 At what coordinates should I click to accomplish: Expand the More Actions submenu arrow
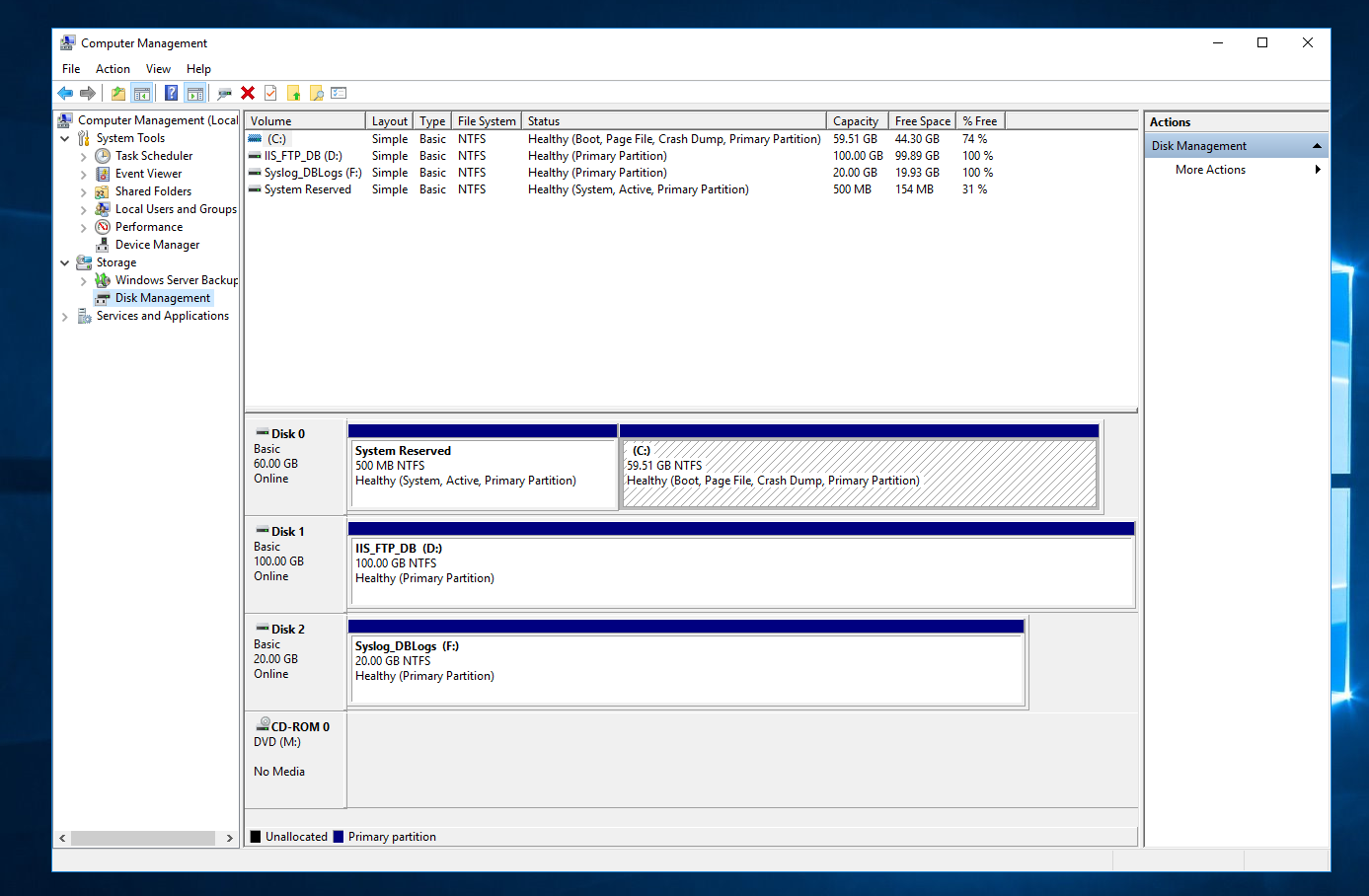click(1318, 170)
